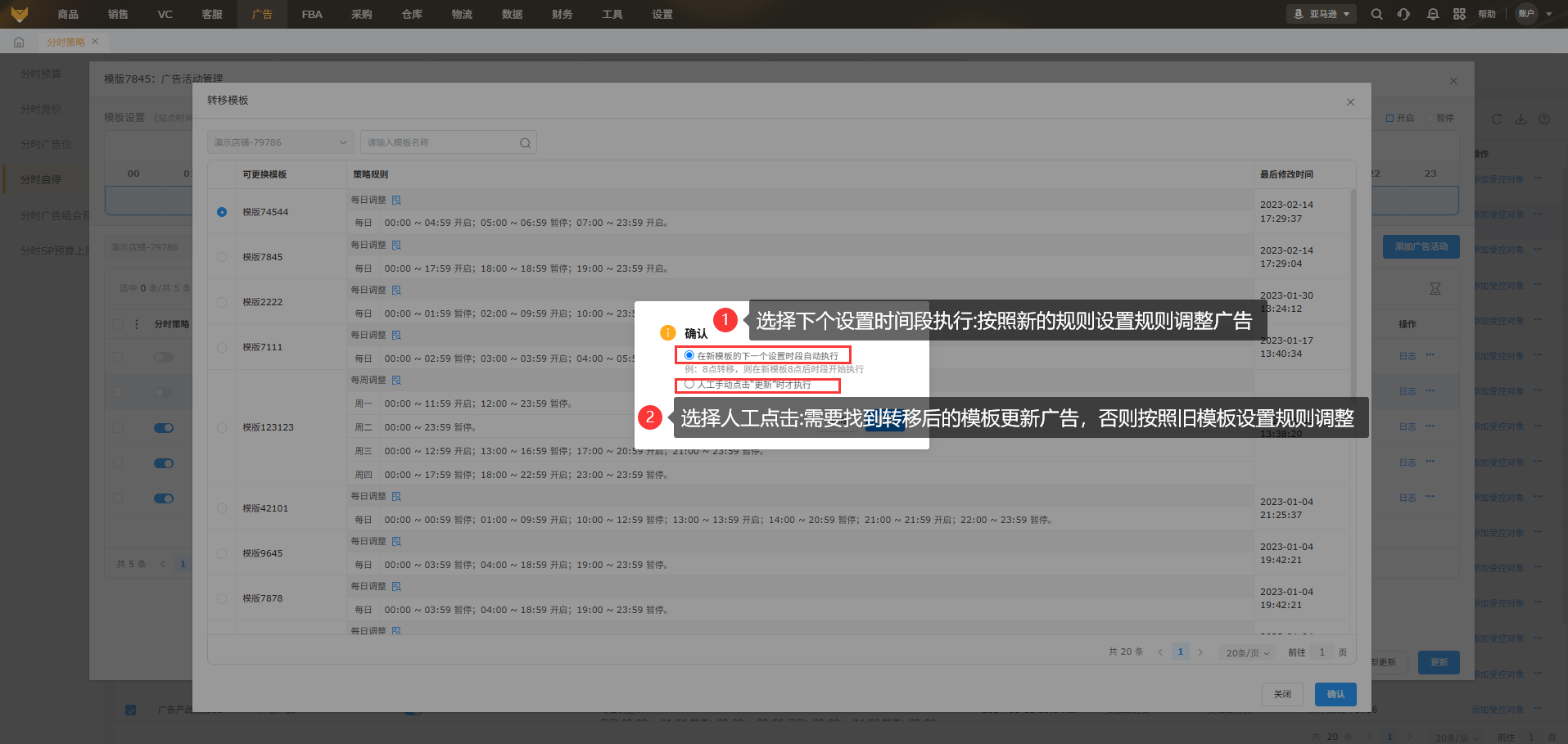Open the 演示店铺-79786 dropdown in 转移模板
The image size is (1568, 744).
(281, 142)
